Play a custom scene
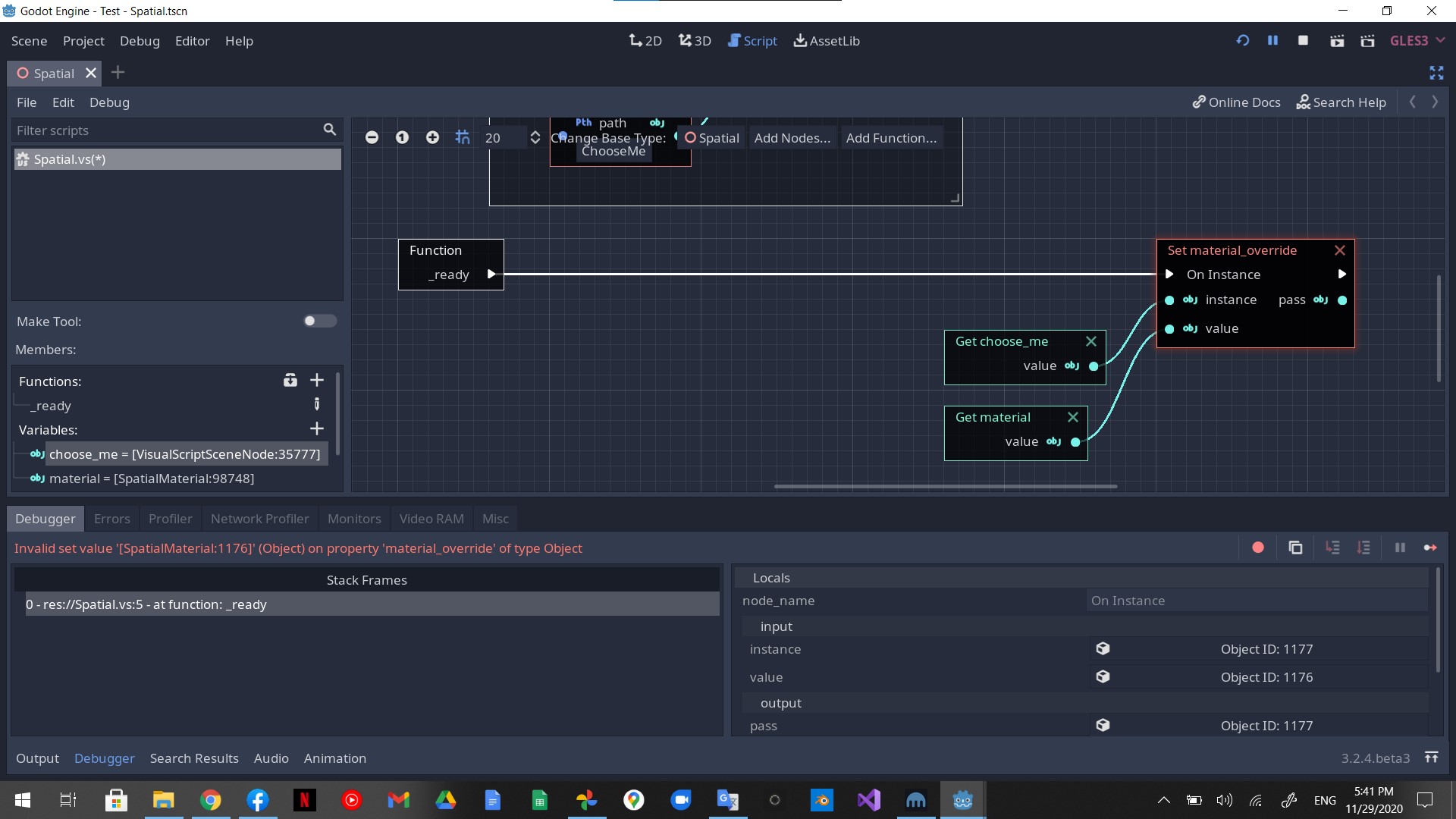Image resolution: width=1456 pixels, height=819 pixels. pyautogui.click(x=1367, y=40)
